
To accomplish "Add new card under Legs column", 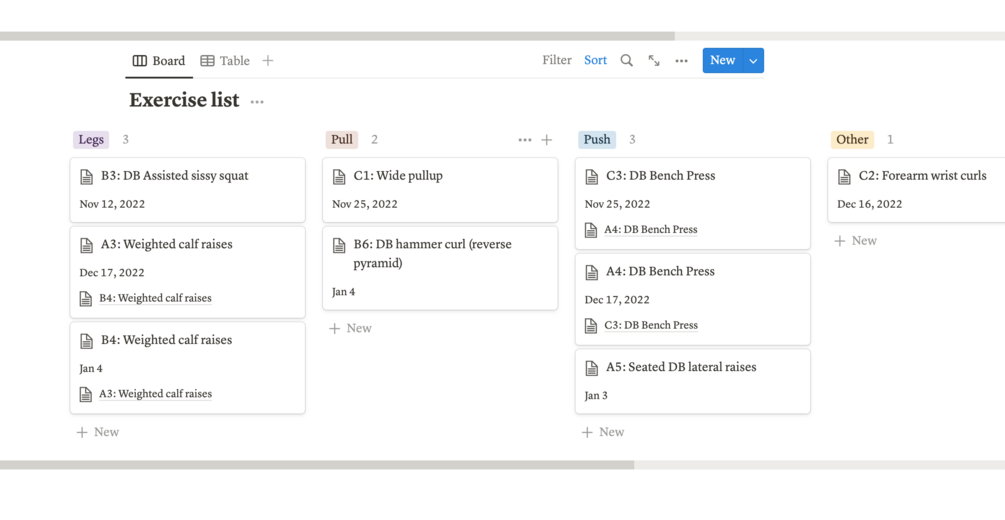I will click(98, 432).
